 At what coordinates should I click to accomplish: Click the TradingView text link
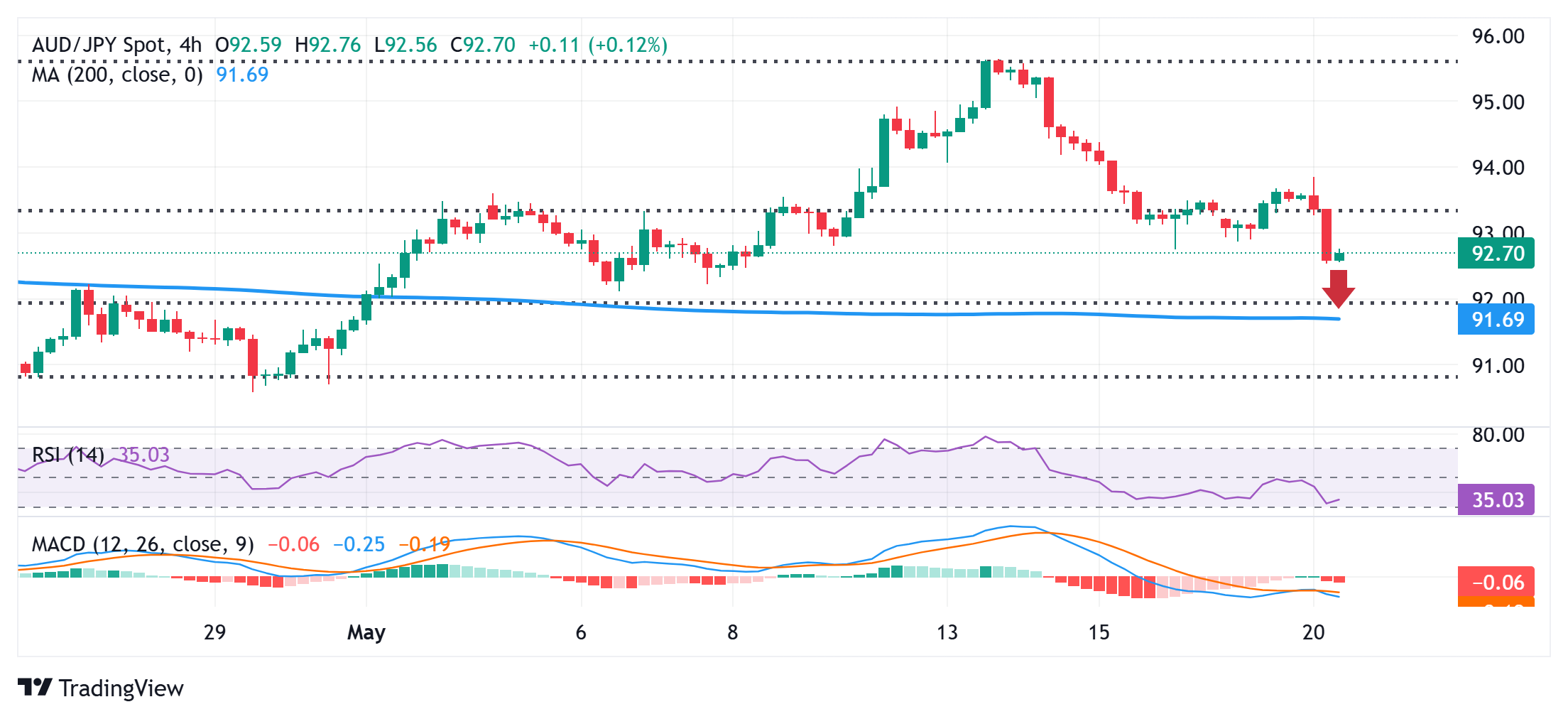tap(121, 688)
